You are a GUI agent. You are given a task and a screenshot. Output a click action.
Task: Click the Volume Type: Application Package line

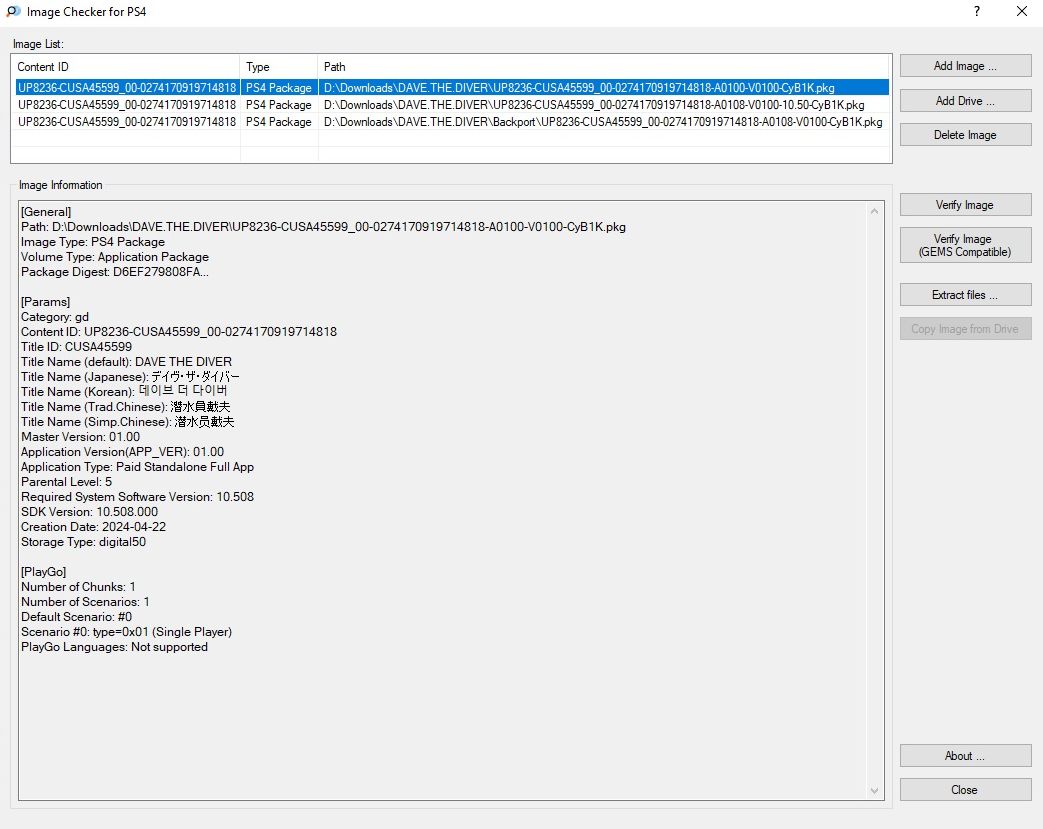[x=114, y=257]
